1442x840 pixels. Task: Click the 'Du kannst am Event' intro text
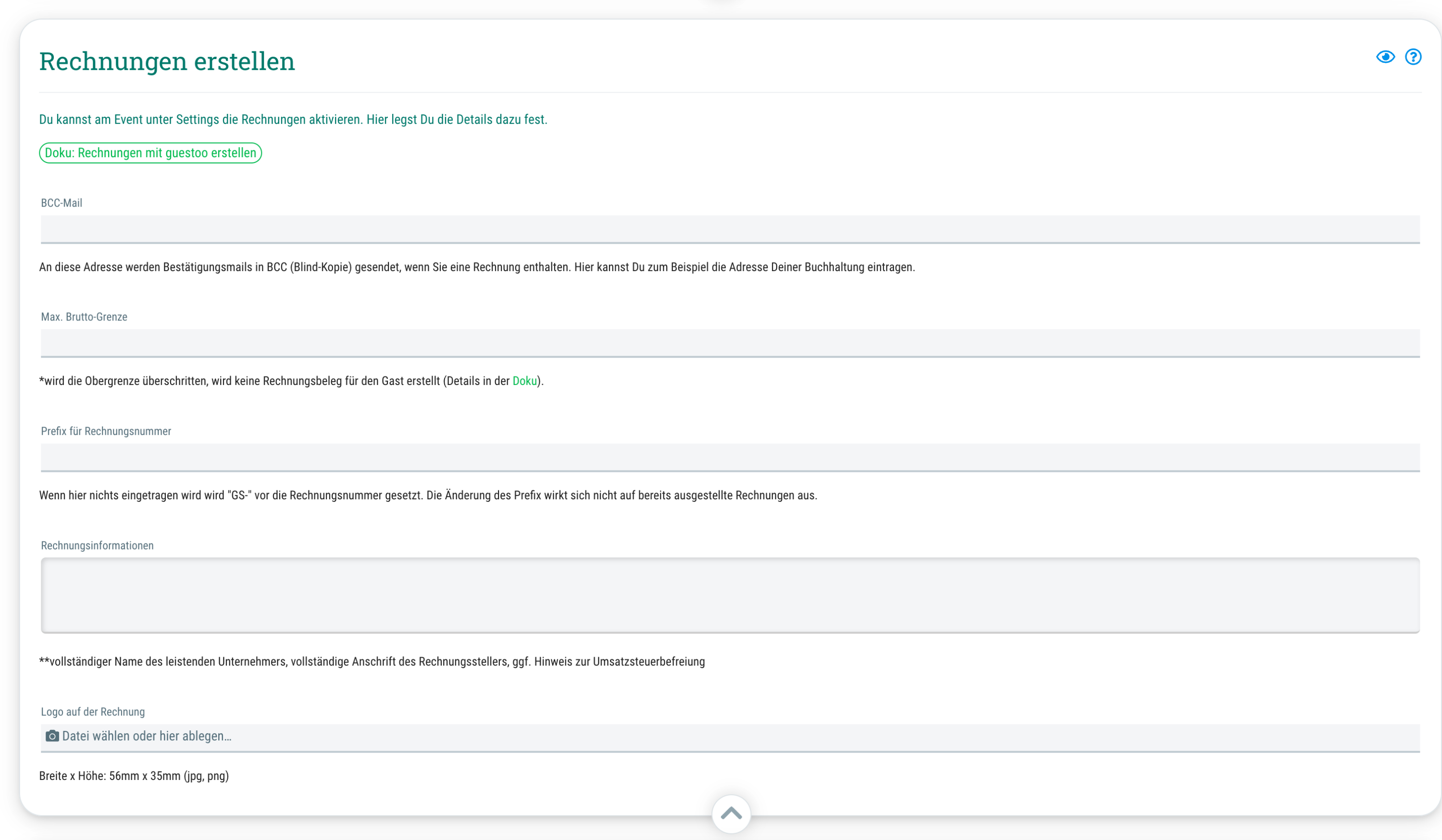click(x=293, y=120)
